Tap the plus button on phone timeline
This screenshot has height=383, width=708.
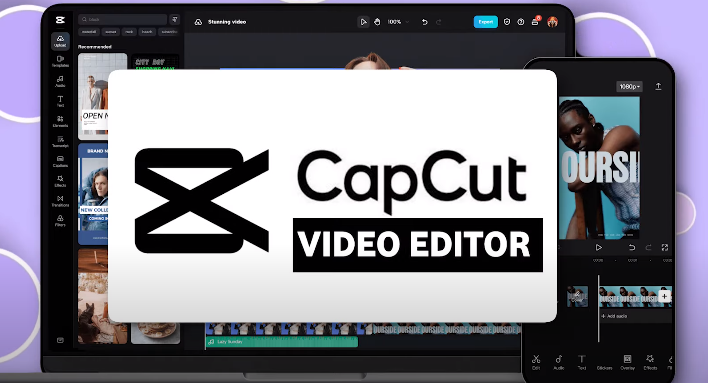point(664,296)
